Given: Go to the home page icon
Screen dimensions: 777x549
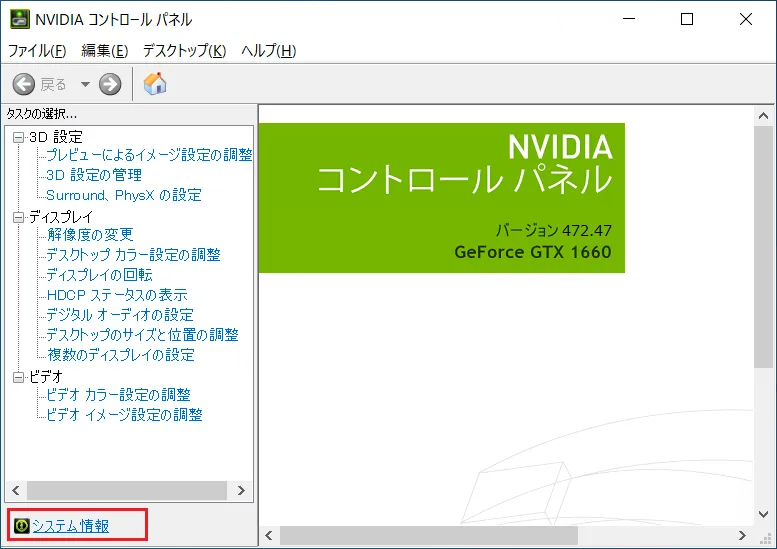Looking at the screenshot, I should click(155, 84).
